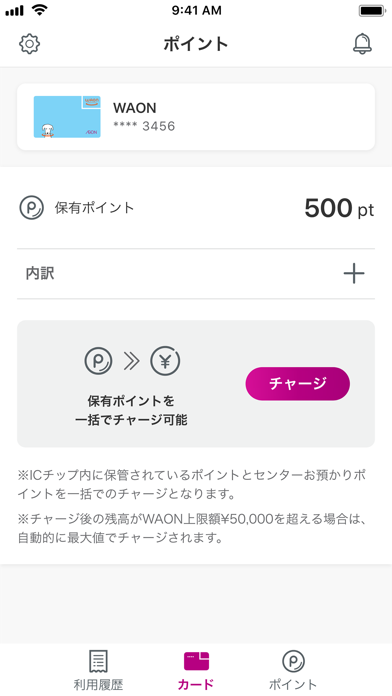Tap the 500 pt balance value
Viewport: 392px width, 696px height.
(339, 208)
